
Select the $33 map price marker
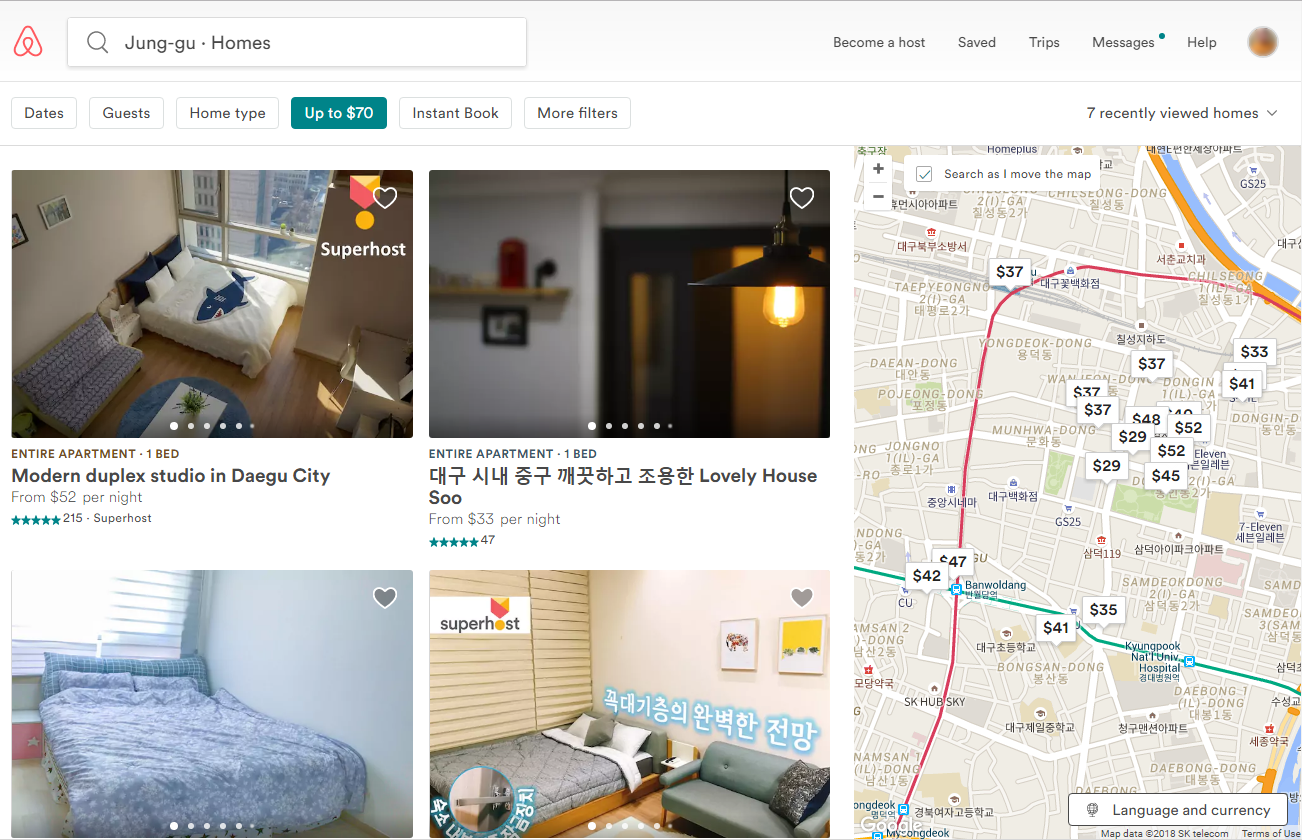click(1254, 351)
